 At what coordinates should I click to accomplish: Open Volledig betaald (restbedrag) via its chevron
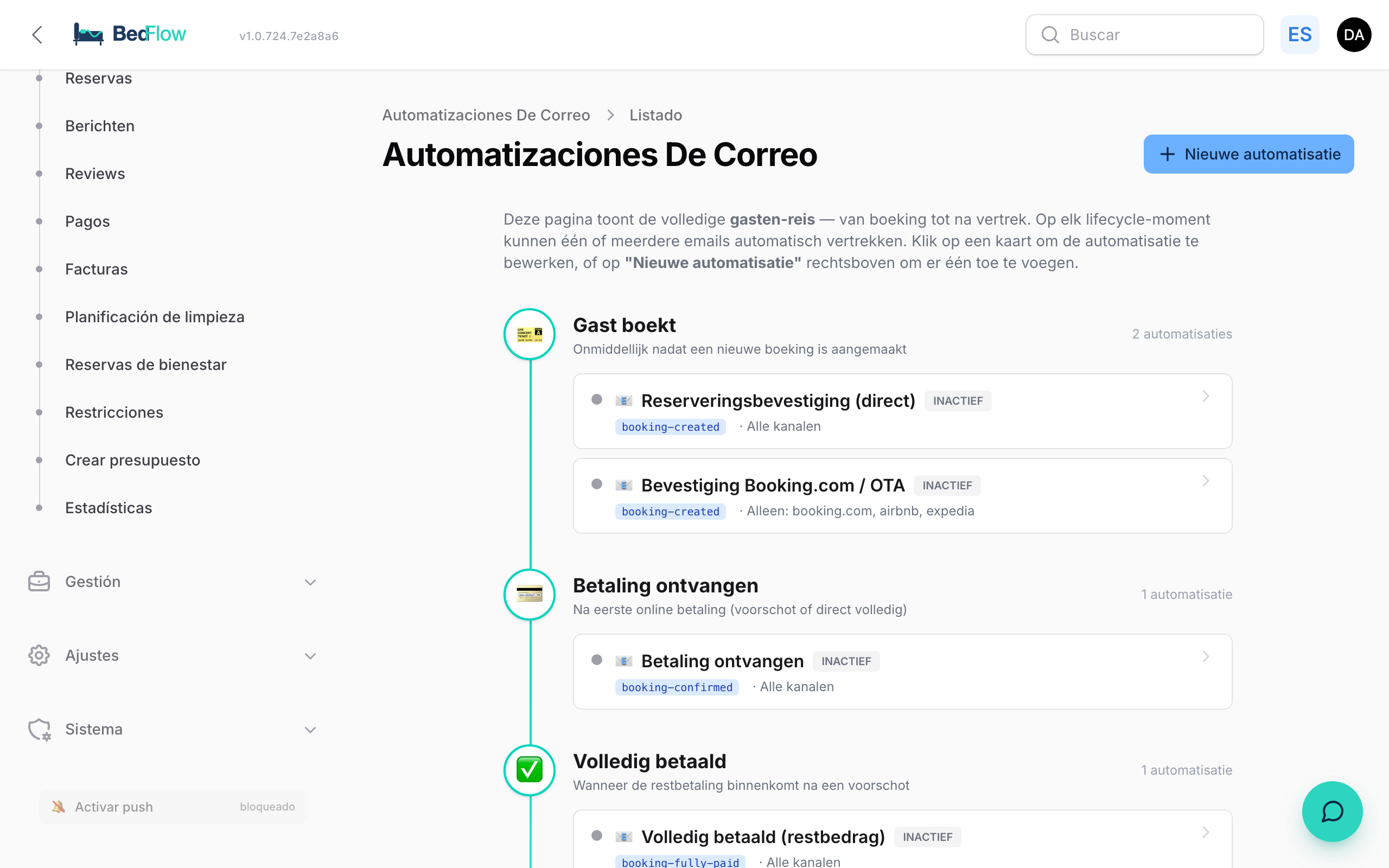coord(1206,832)
